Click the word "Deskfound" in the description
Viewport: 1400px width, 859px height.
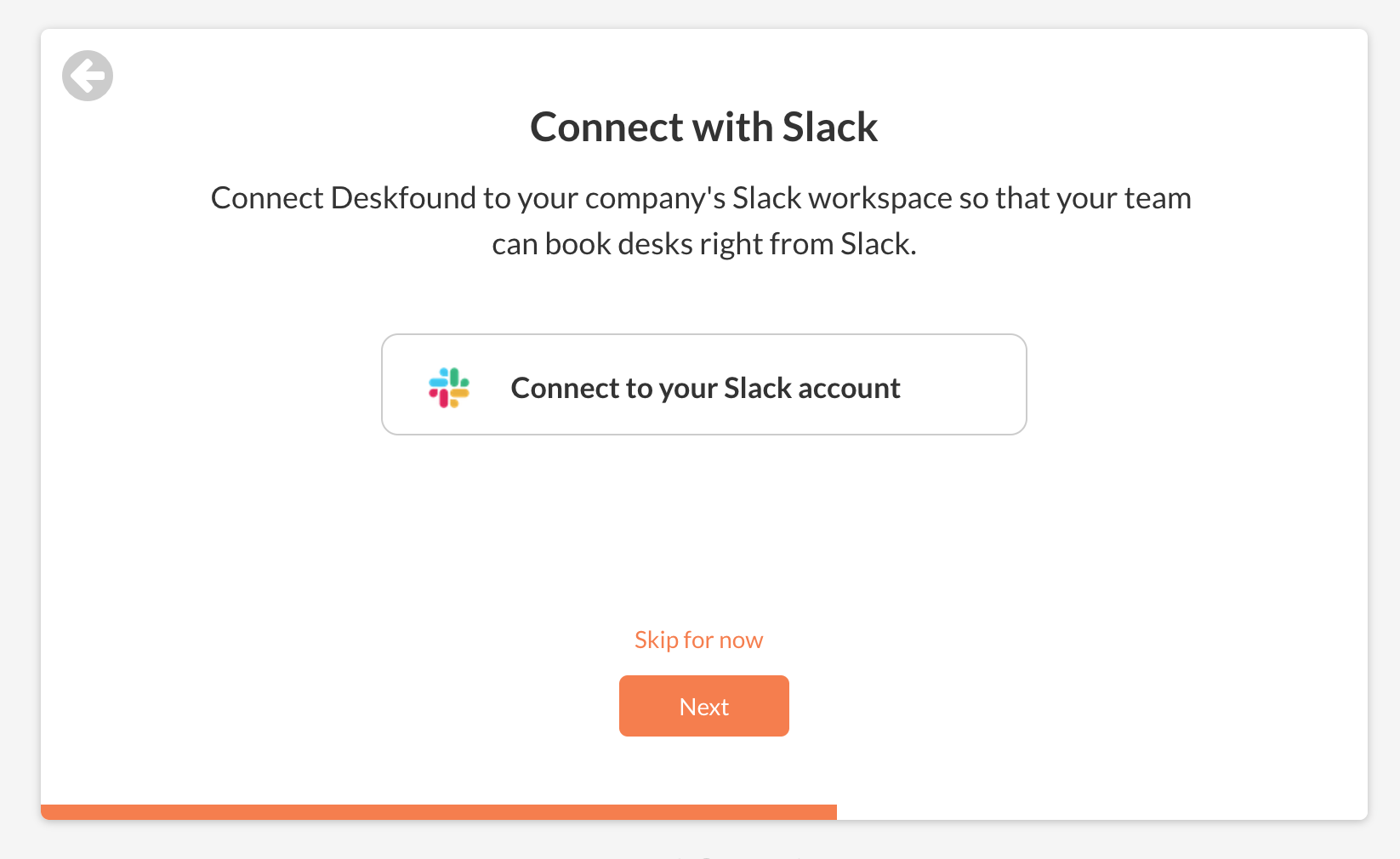402,198
